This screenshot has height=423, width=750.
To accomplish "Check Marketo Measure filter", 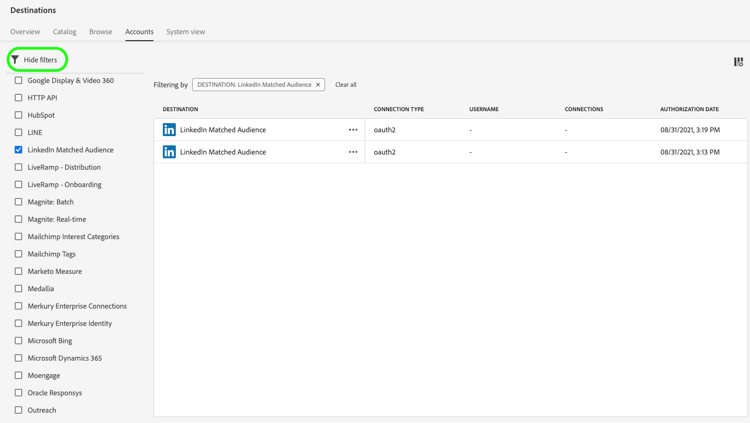I will (x=18, y=271).
